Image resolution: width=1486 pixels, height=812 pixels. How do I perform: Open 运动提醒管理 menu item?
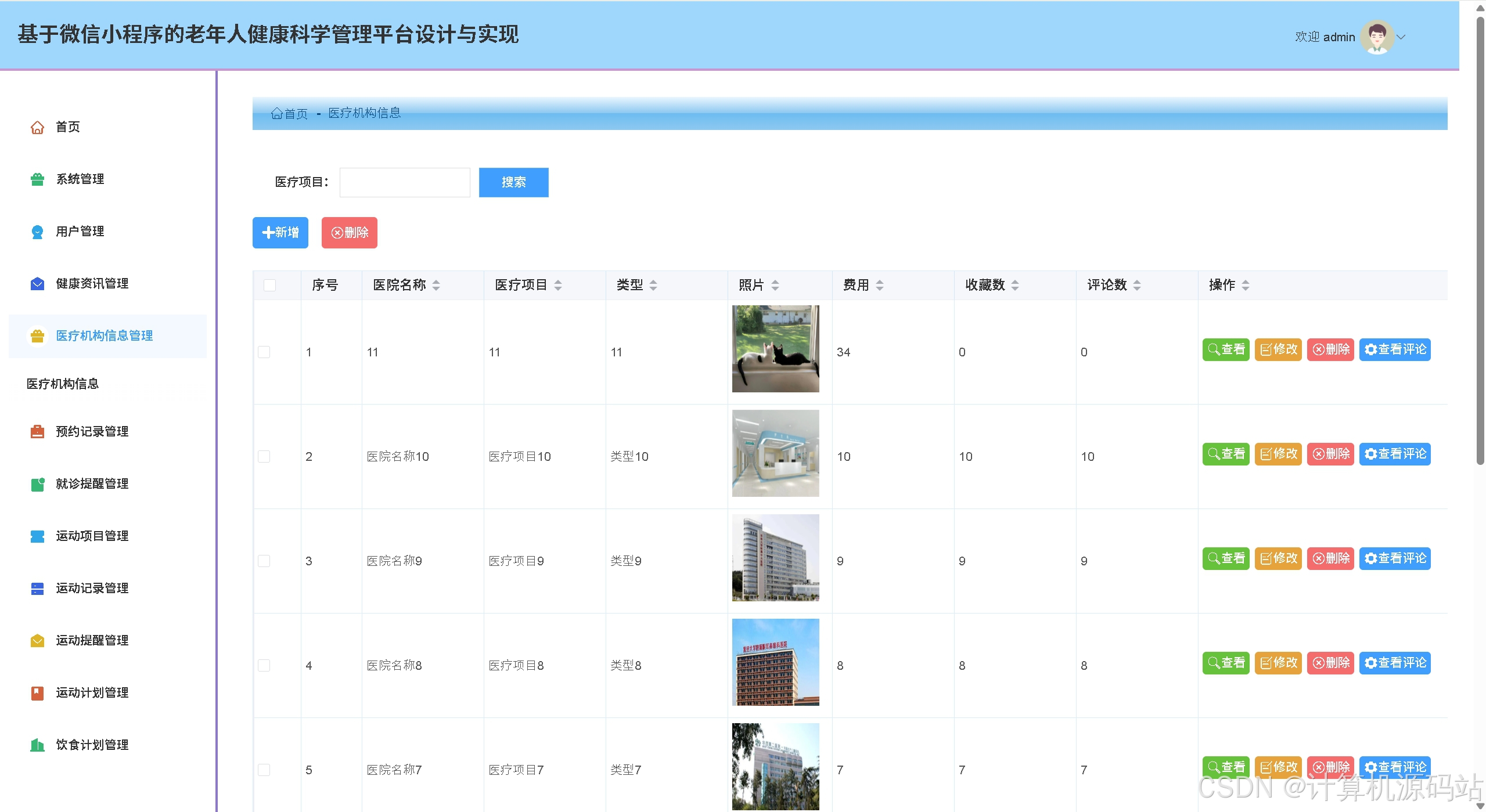pyautogui.click(x=107, y=641)
